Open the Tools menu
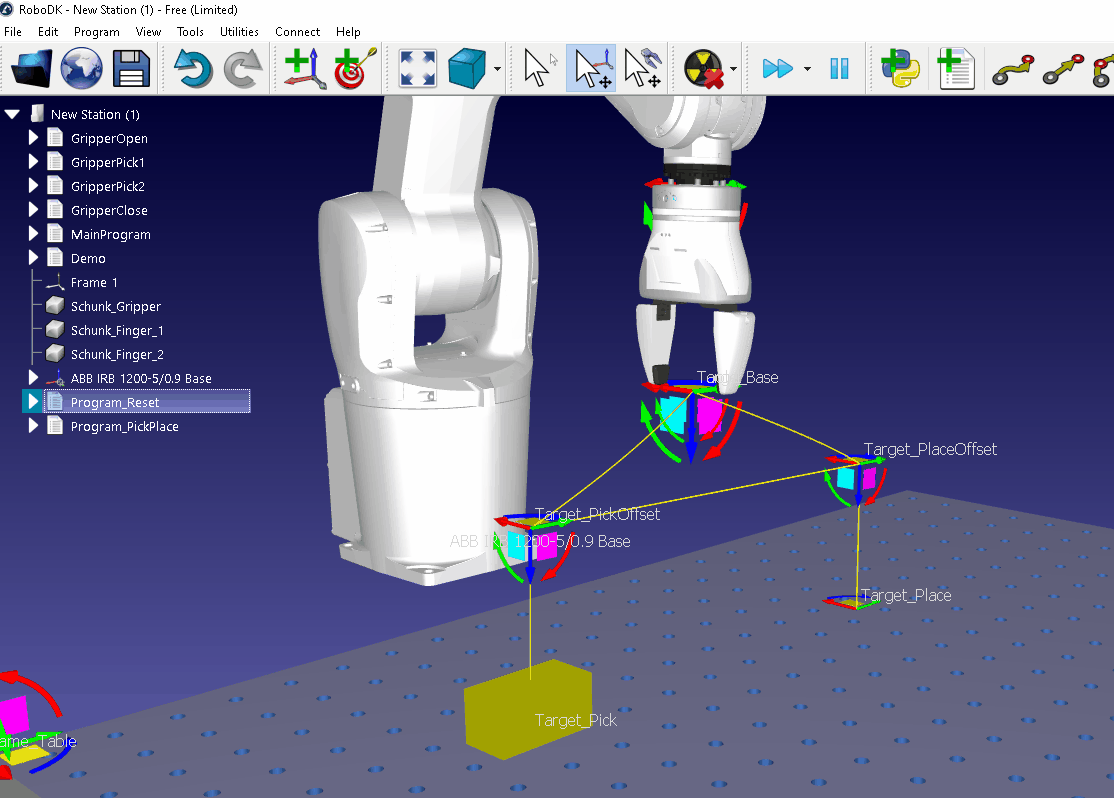Viewport: 1114px width, 798px height. click(190, 32)
